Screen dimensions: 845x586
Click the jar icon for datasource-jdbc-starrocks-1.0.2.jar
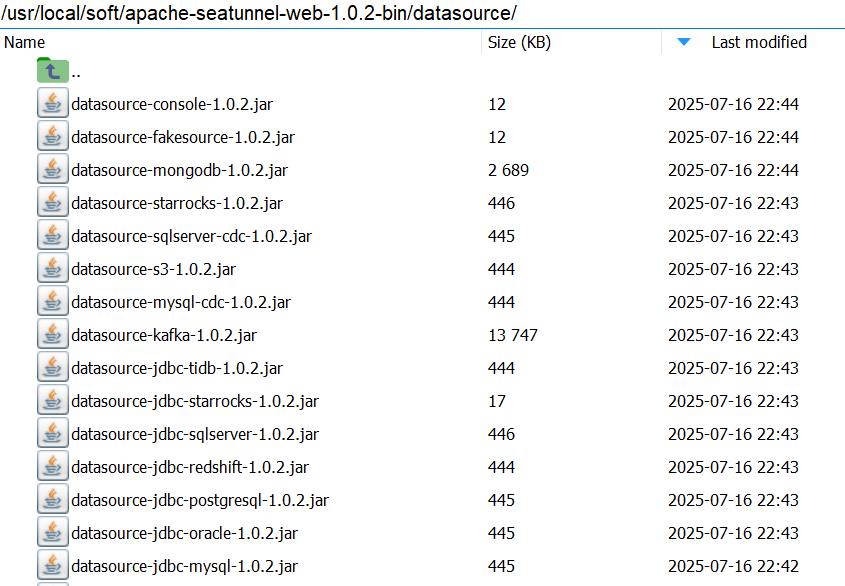tap(53, 400)
